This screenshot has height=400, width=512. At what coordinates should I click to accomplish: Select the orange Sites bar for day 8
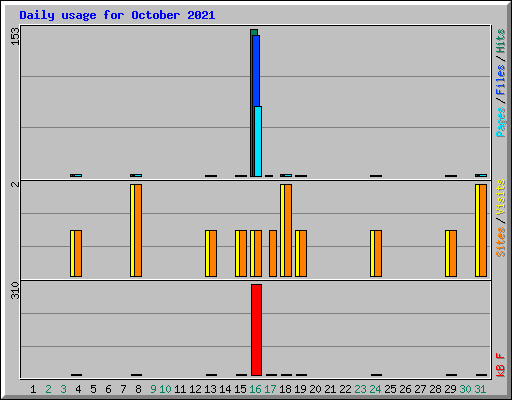tap(138, 230)
